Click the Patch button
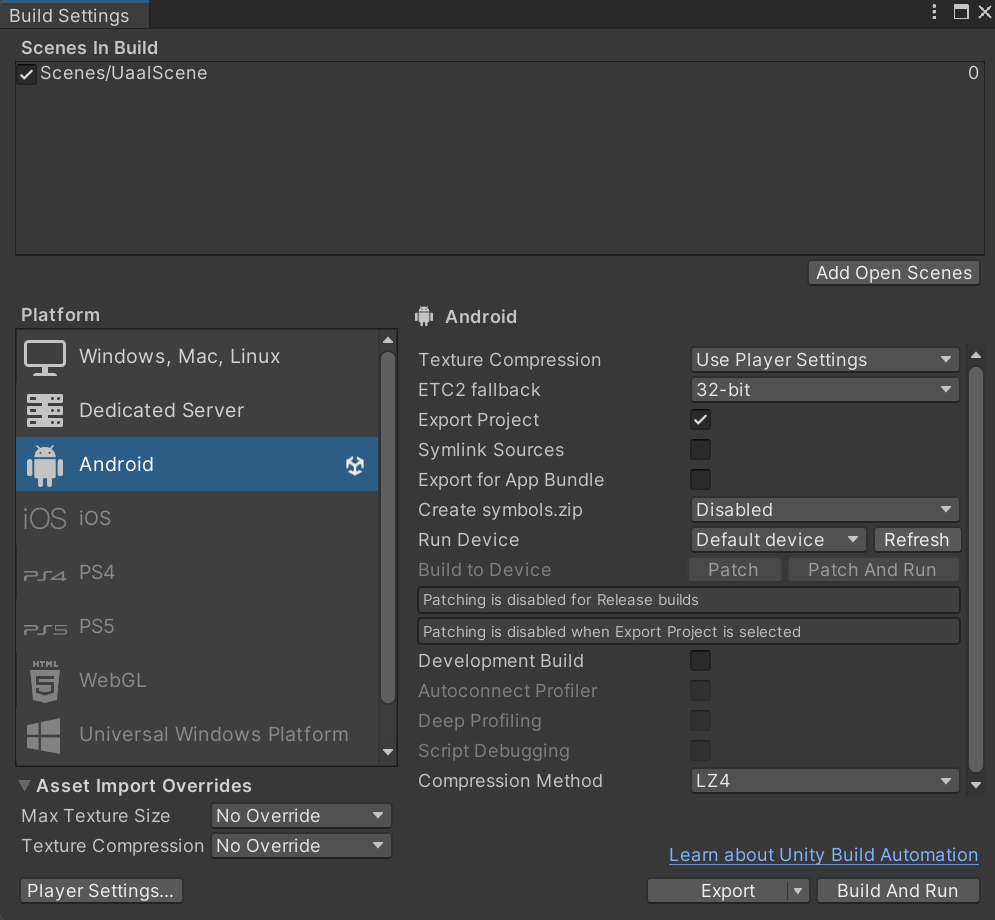The width and height of the screenshot is (995, 920). point(734,570)
